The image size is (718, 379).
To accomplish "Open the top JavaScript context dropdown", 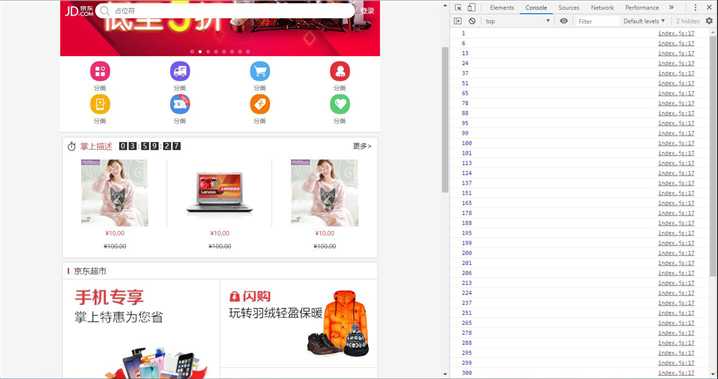I will [517, 21].
